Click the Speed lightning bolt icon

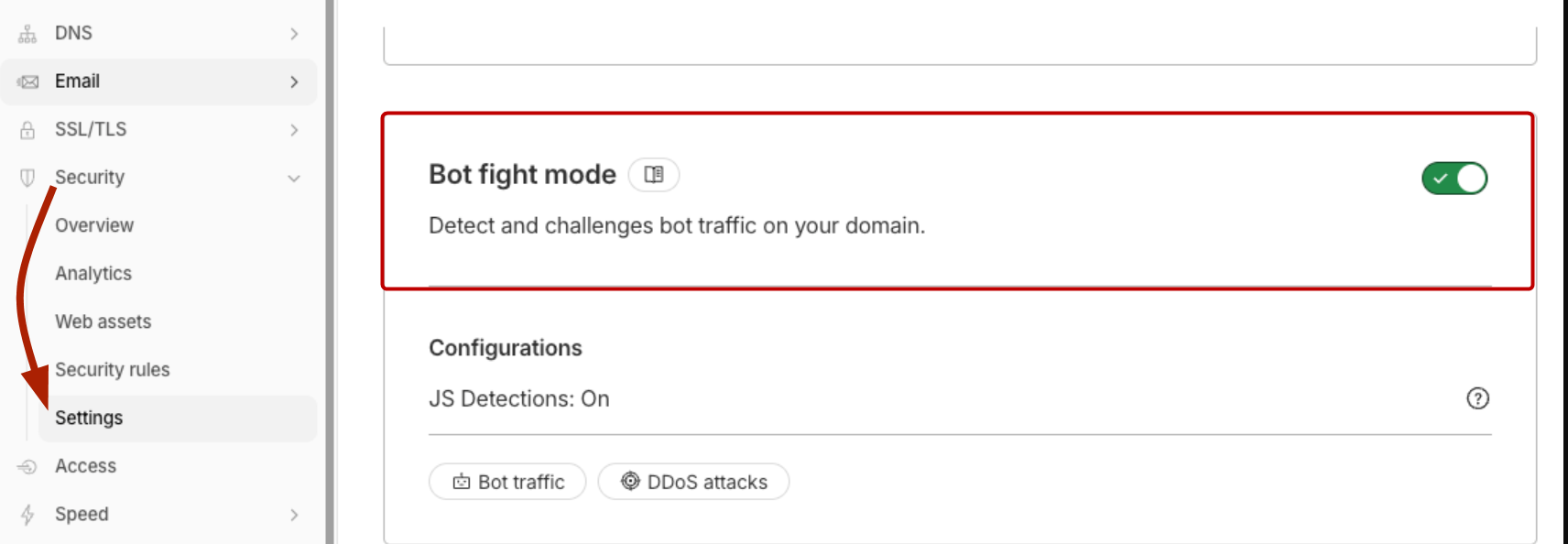tap(27, 515)
